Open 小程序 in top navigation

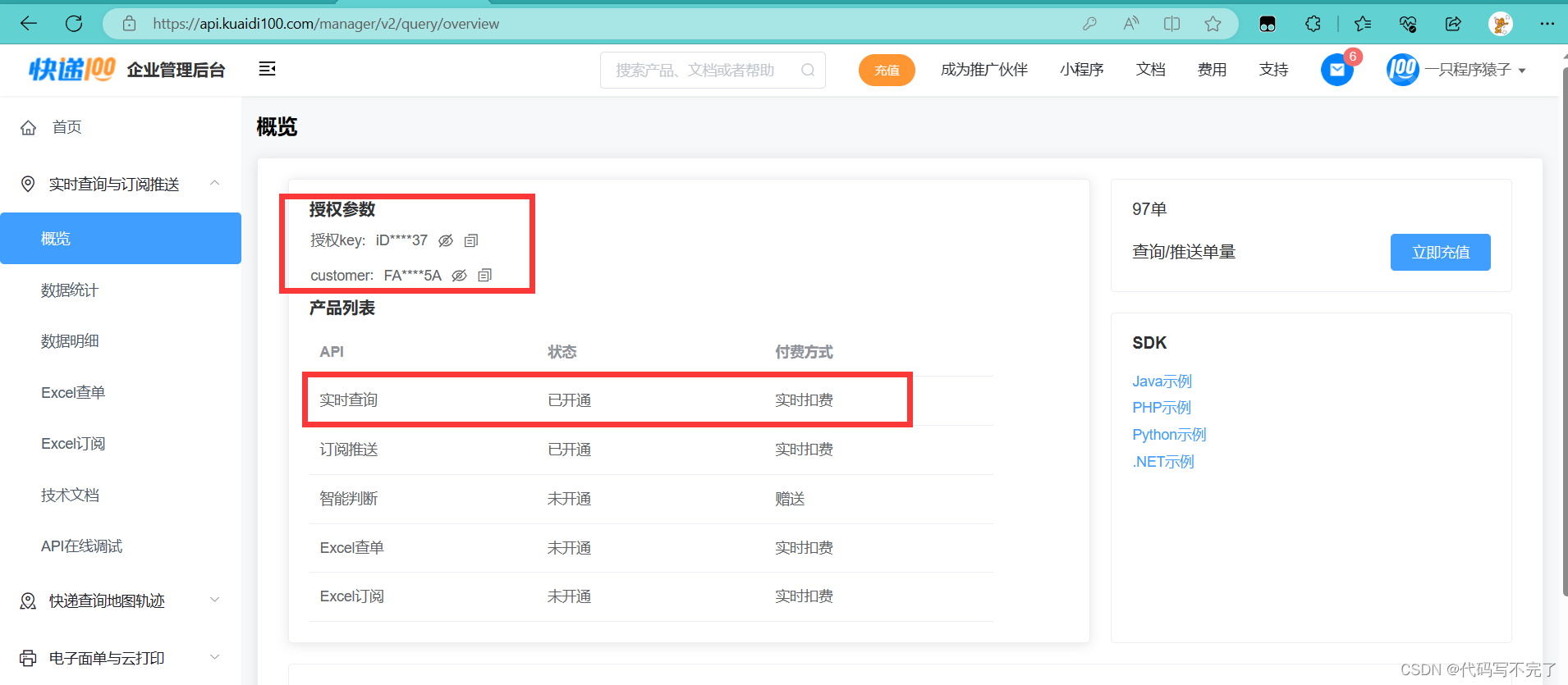(1082, 70)
